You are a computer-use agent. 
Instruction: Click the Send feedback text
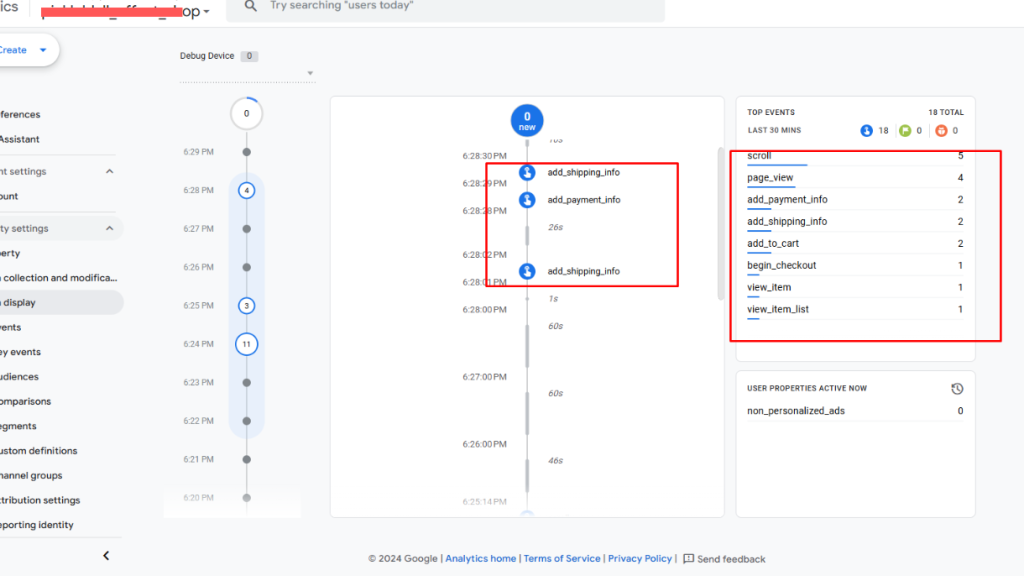click(x=731, y=559)
